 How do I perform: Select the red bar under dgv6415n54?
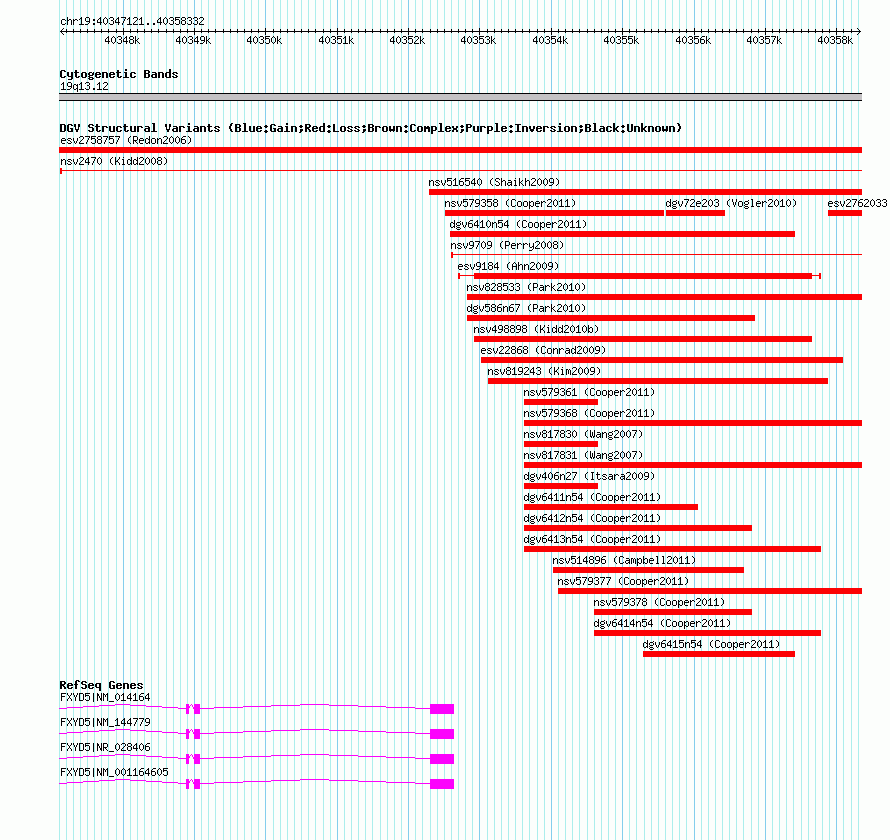point(719,654)
